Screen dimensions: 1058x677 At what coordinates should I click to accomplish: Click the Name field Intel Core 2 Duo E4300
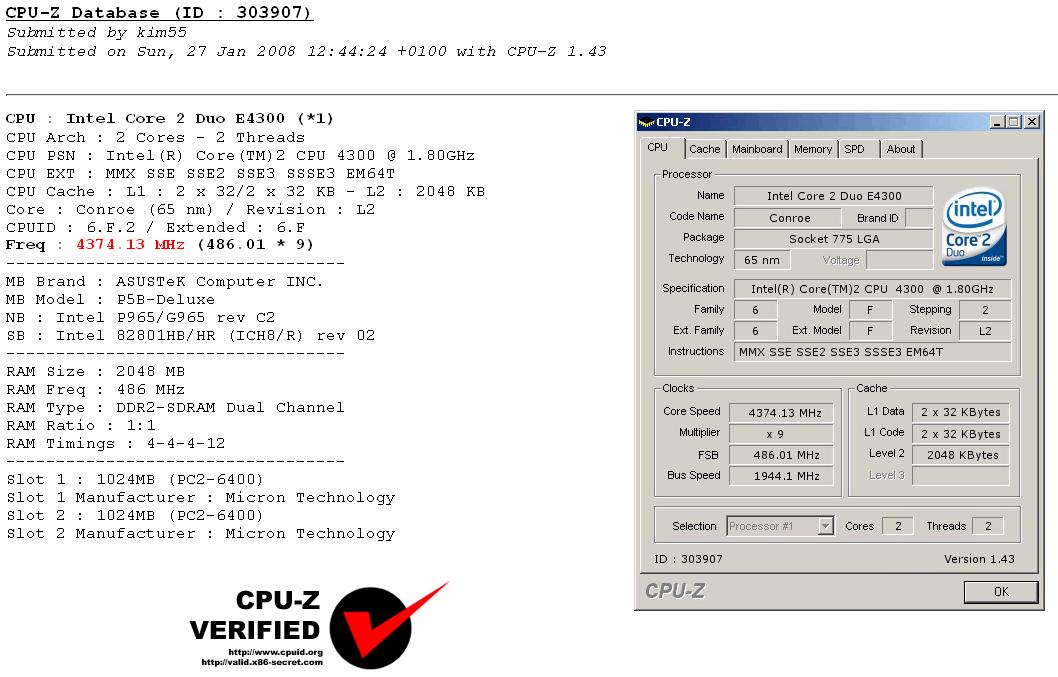[x=834, y=196]
